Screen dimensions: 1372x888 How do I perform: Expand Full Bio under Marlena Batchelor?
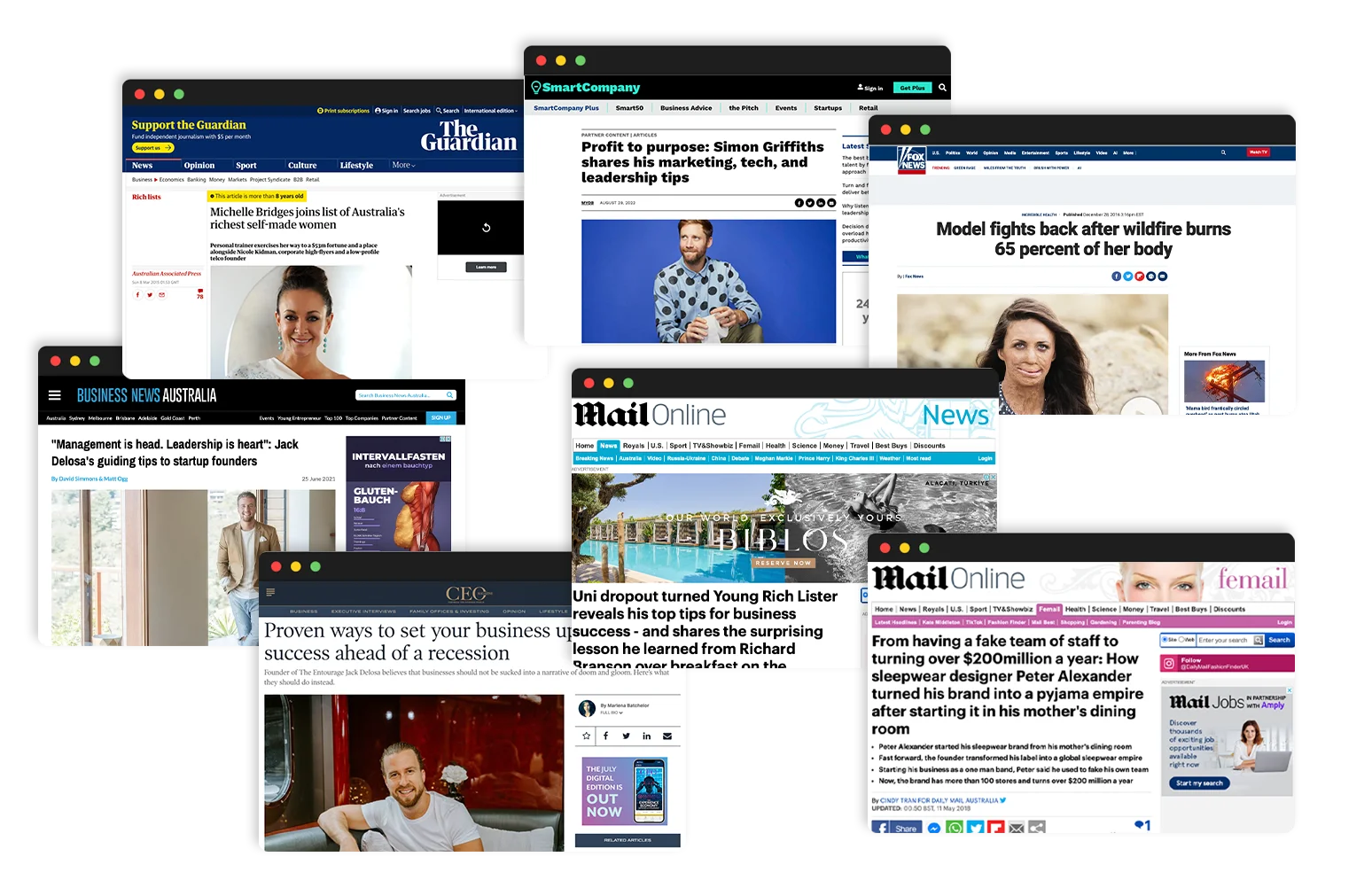tap(612, 713)
